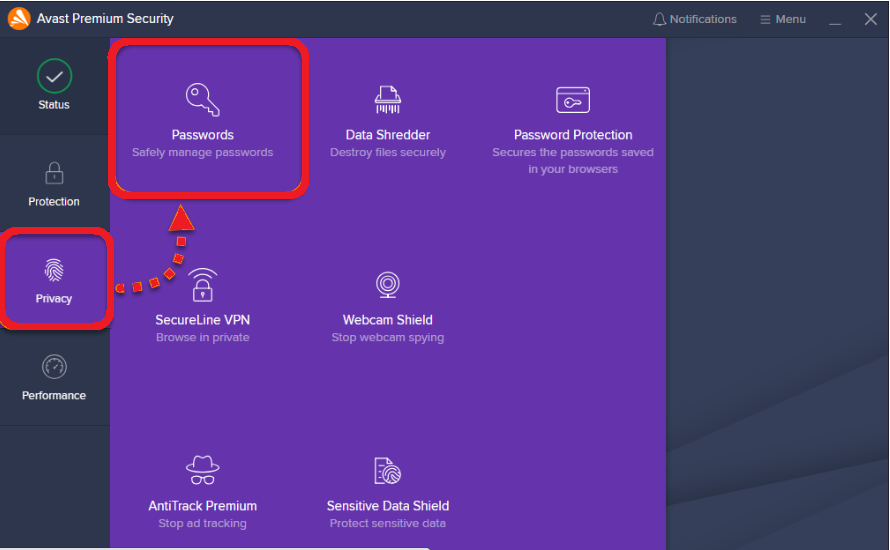
Task: Click the SecureLine VPN title
Action: pos(203,320)
